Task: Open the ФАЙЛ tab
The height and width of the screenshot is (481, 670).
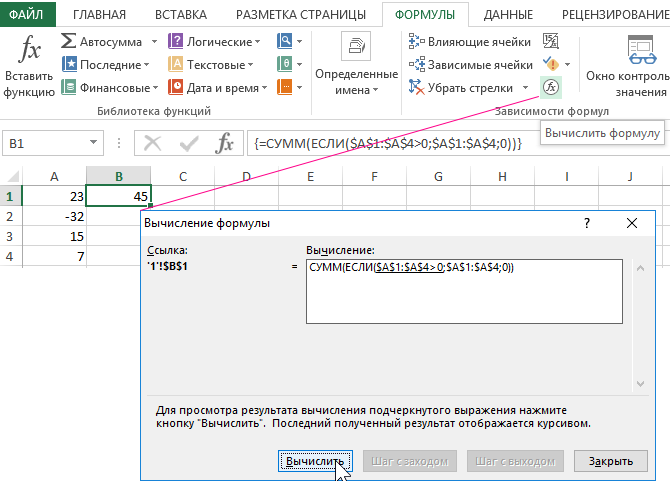Action: 27,15
